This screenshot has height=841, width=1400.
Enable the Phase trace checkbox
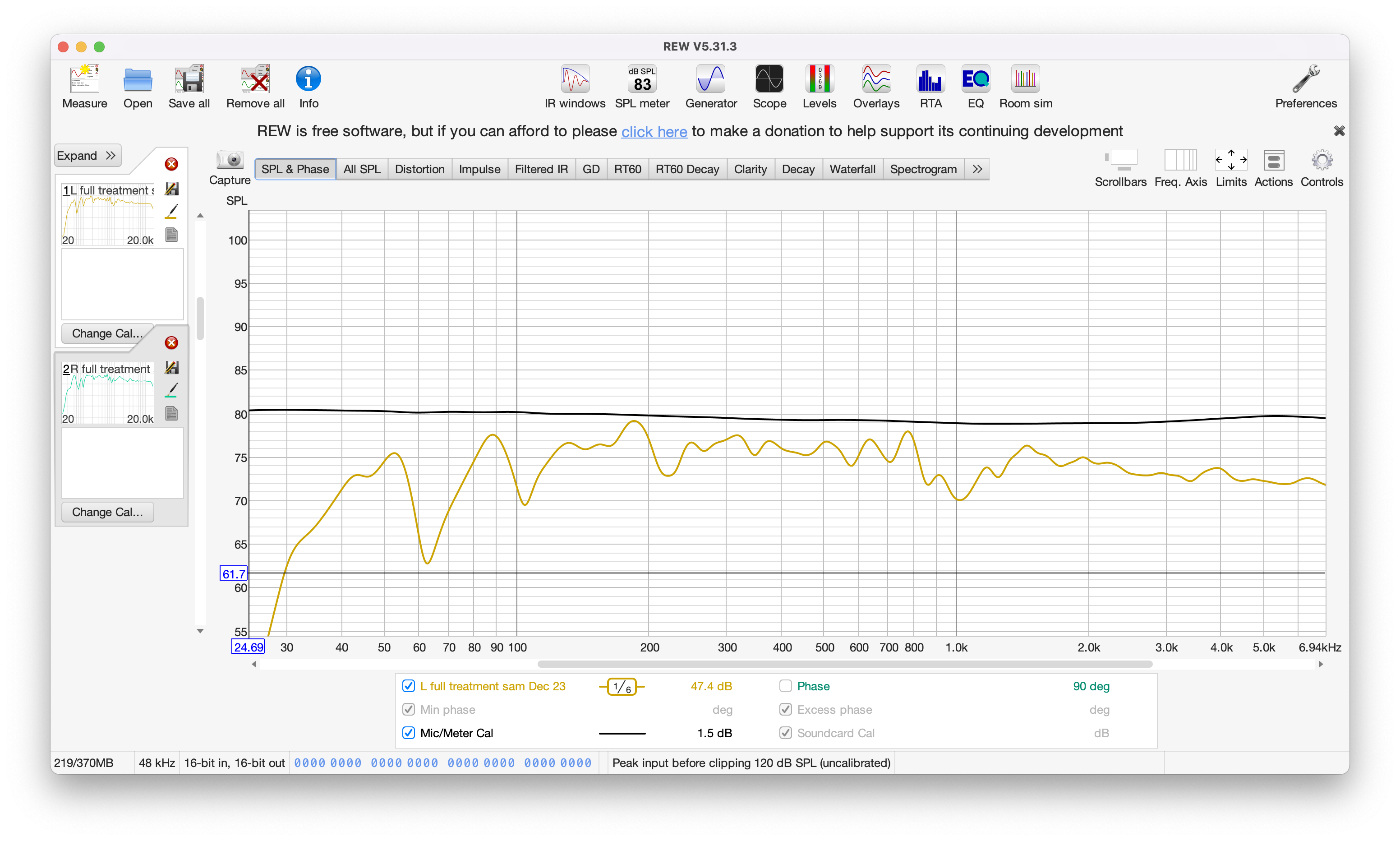786,686
